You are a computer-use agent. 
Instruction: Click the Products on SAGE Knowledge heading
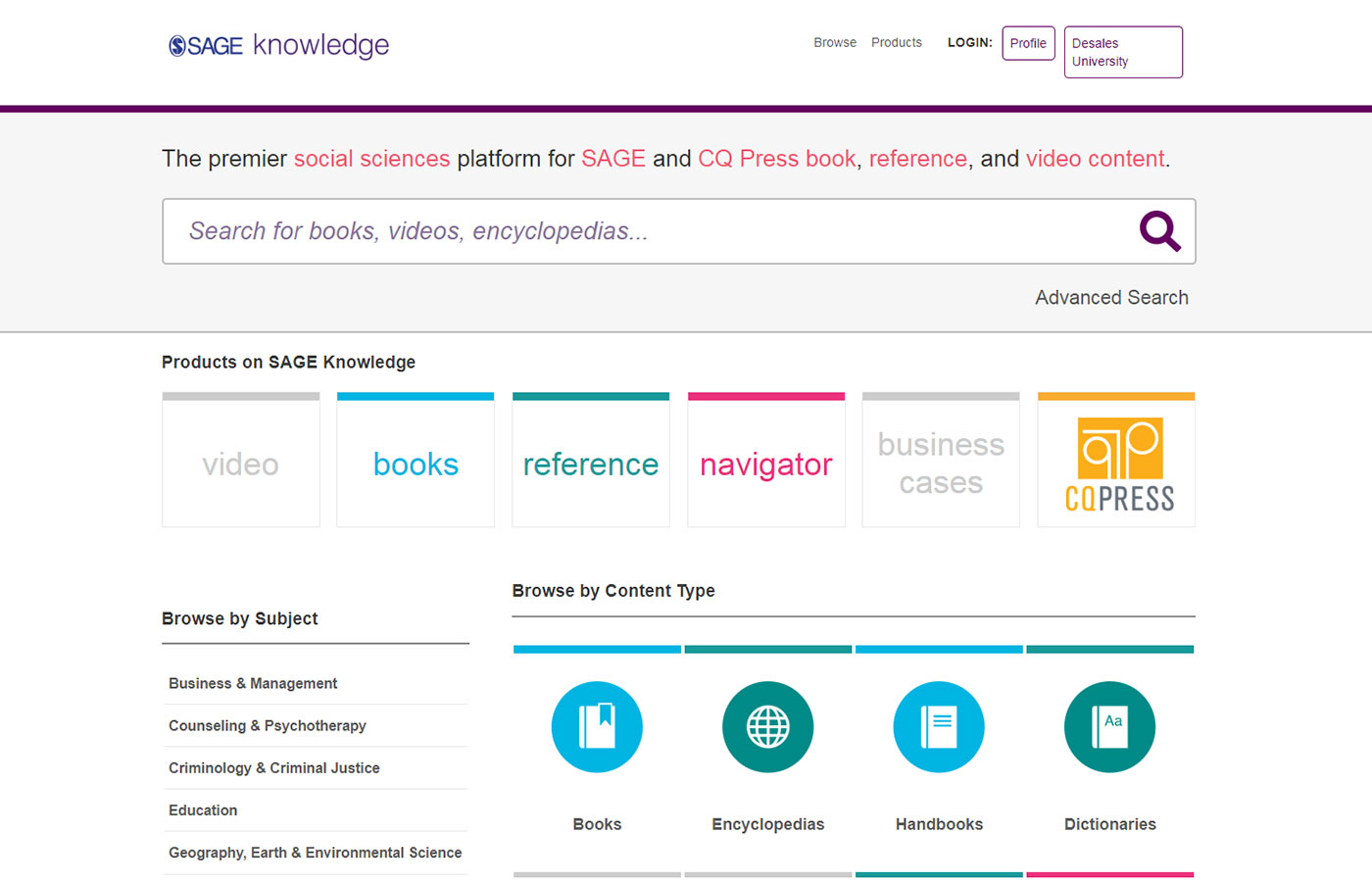(x=288, y=363)
